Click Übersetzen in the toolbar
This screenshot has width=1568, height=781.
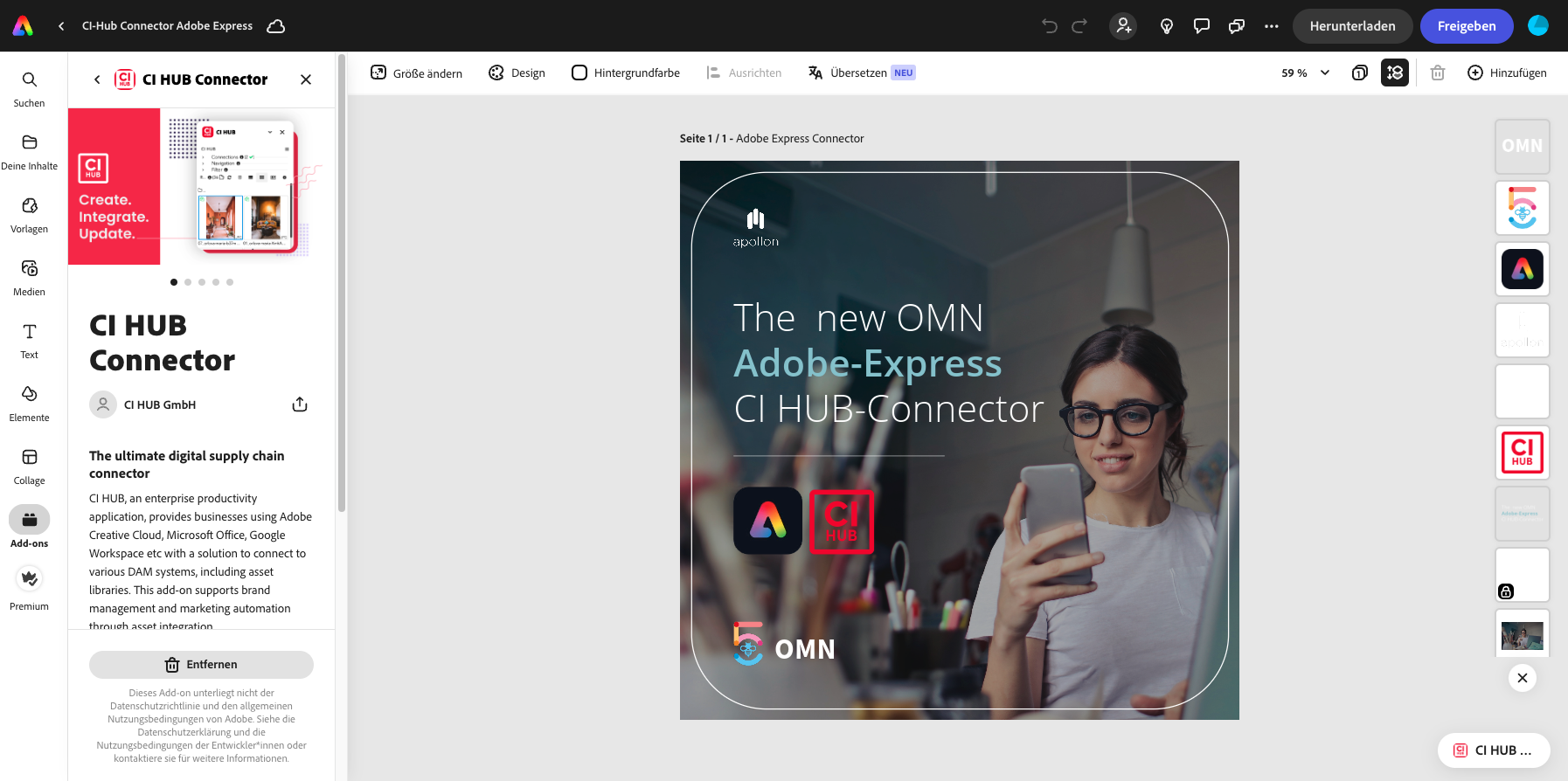click(x=861, y=73)
